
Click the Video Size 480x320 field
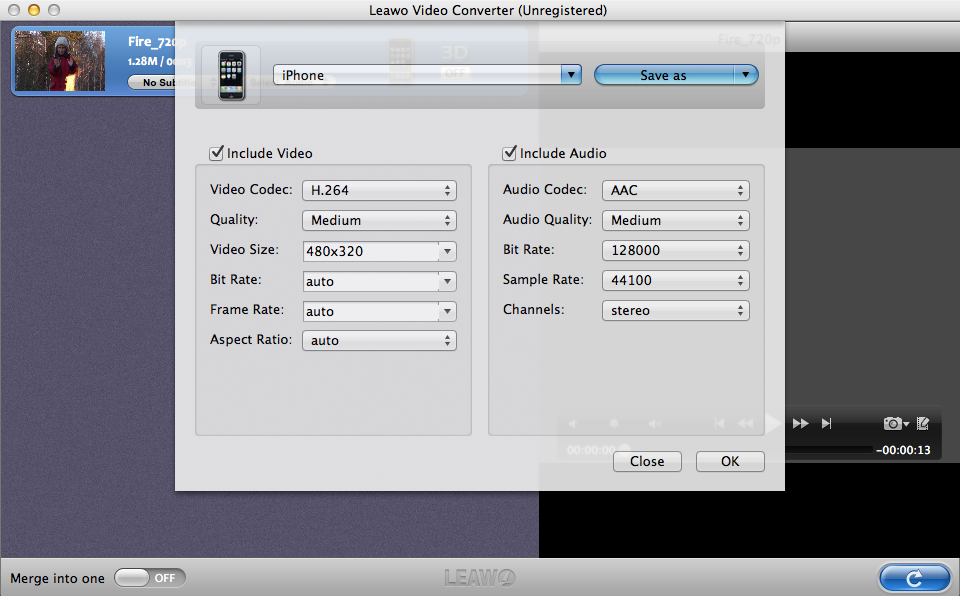[x=370, y=251]
